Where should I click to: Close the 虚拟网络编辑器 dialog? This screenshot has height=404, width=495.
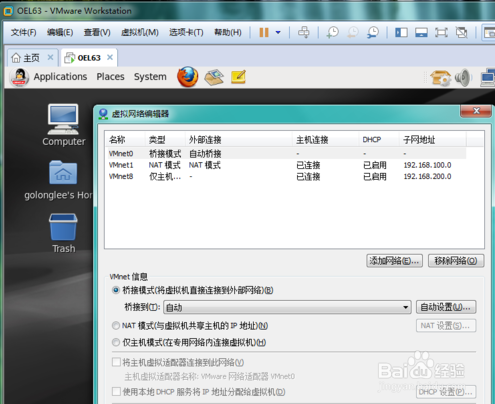click(x=476, y=111)
